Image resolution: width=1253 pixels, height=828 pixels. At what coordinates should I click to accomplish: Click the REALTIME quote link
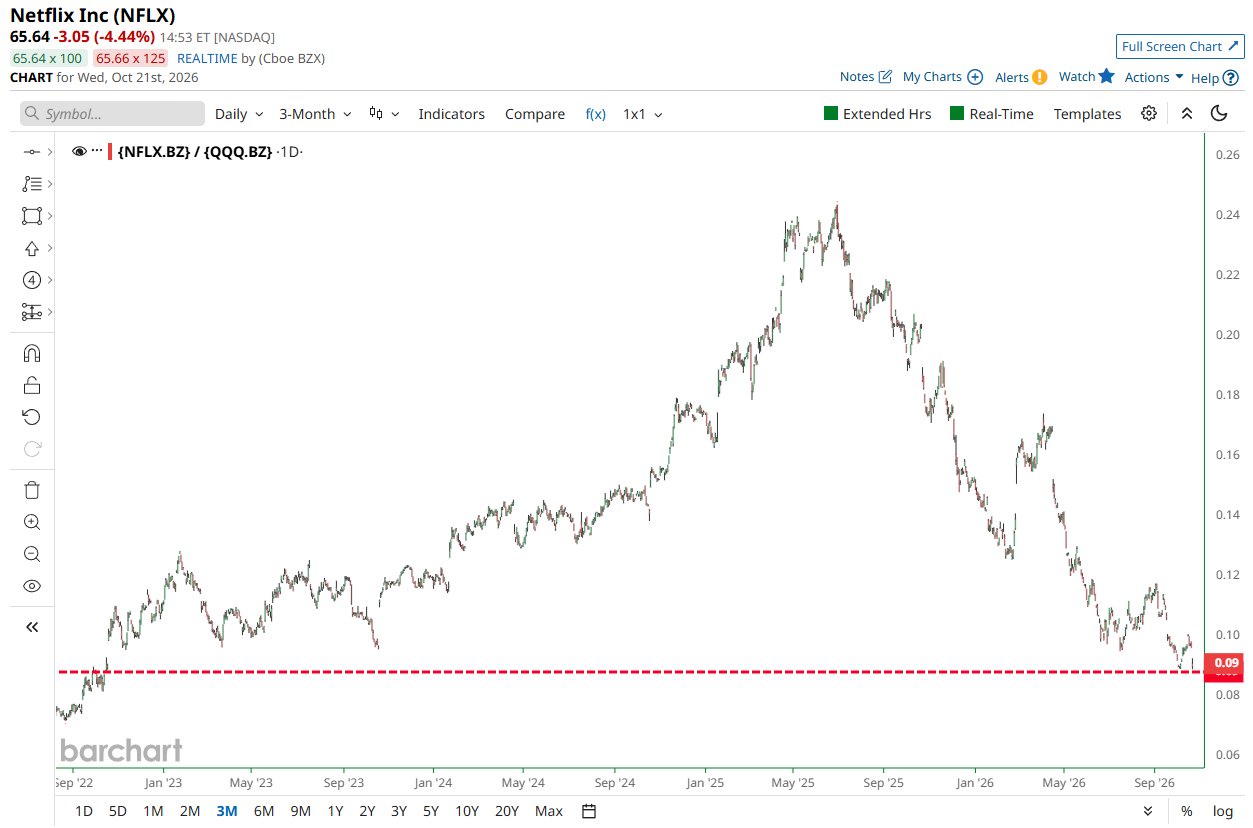tap(207, 58)
